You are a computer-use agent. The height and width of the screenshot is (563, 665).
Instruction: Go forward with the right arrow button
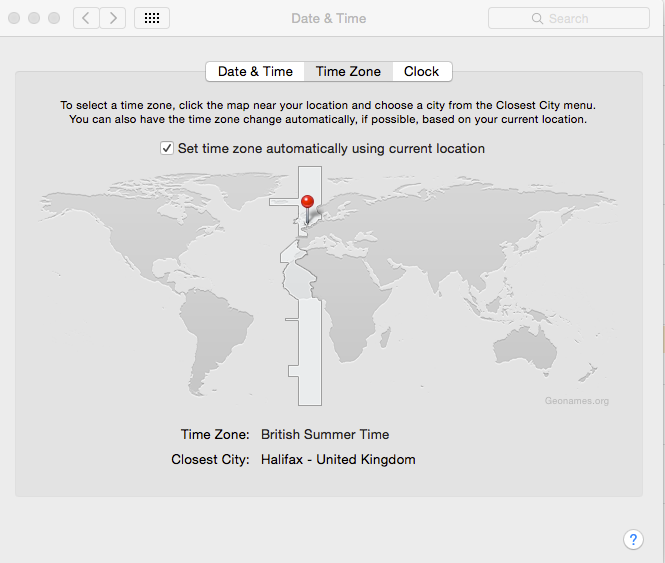pos(113,18)
